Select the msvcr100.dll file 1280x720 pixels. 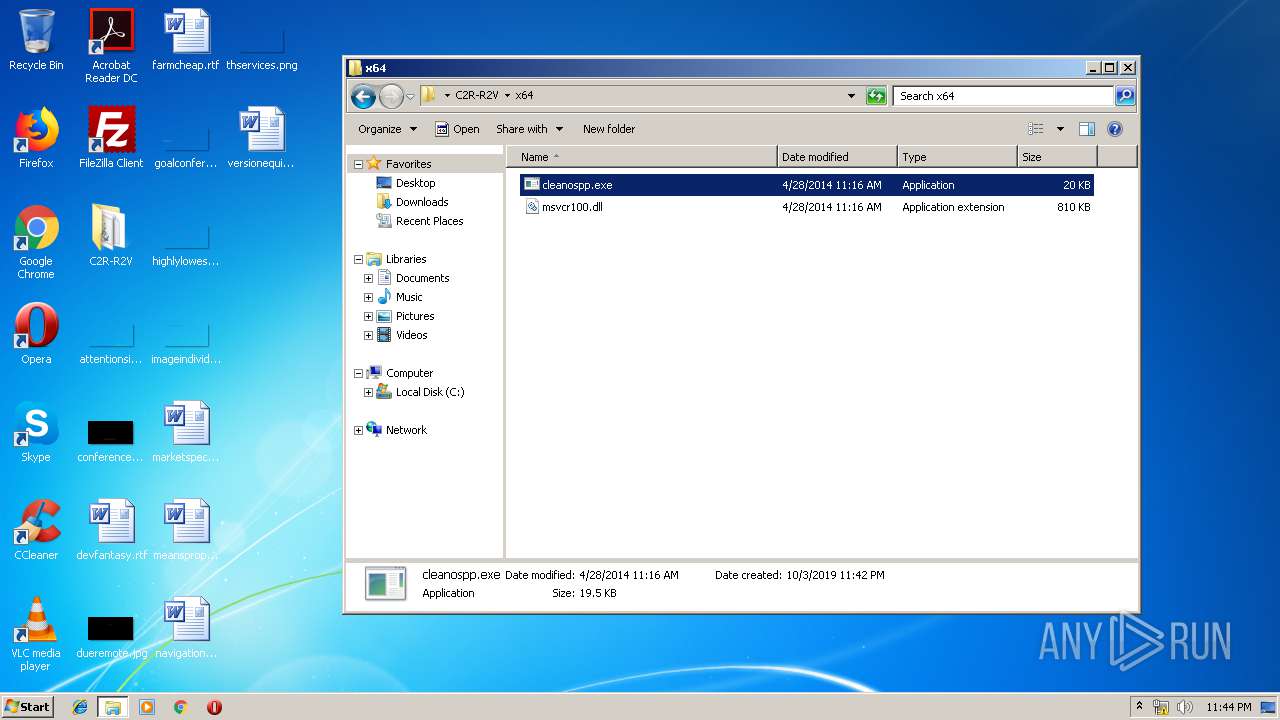click(x=806, y=207)
